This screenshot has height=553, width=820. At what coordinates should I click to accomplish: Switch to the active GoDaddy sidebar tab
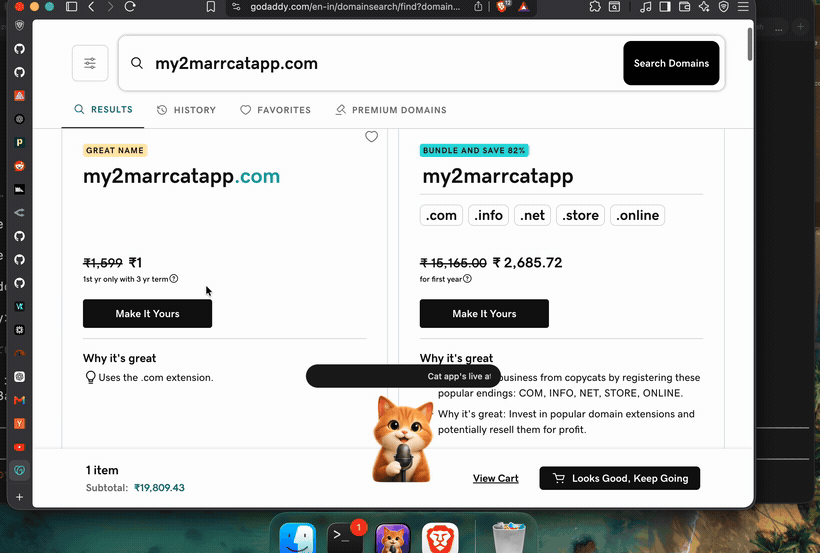coord(19,470)
